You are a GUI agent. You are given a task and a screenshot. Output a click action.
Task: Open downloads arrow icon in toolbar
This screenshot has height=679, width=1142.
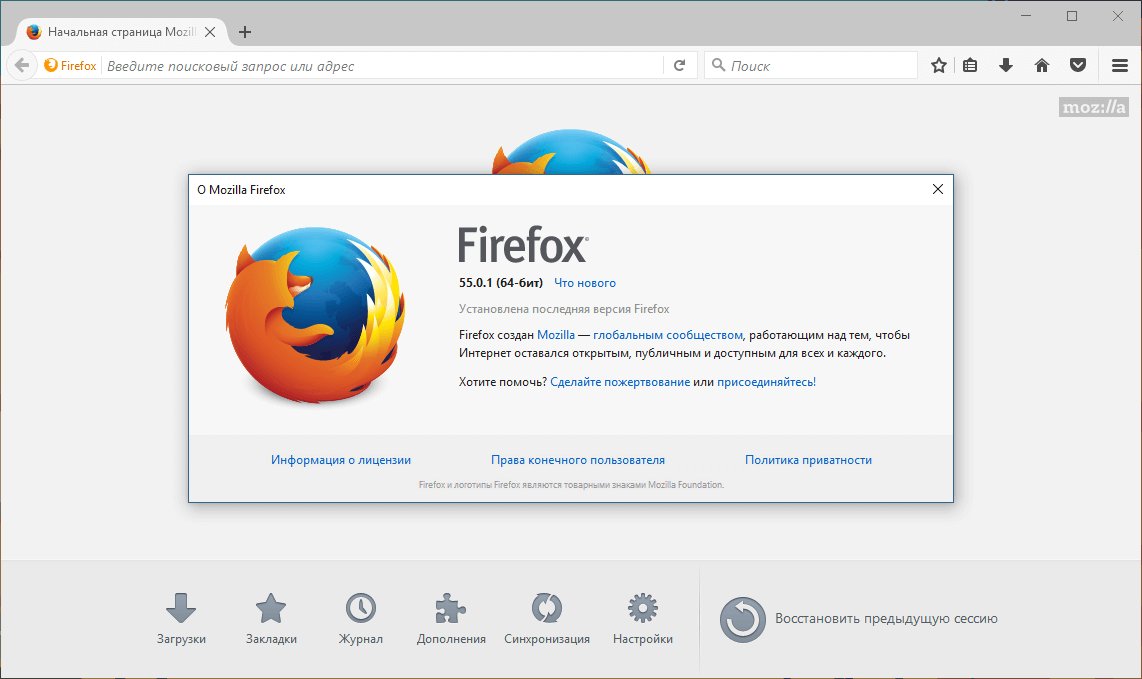[1006, 66]
